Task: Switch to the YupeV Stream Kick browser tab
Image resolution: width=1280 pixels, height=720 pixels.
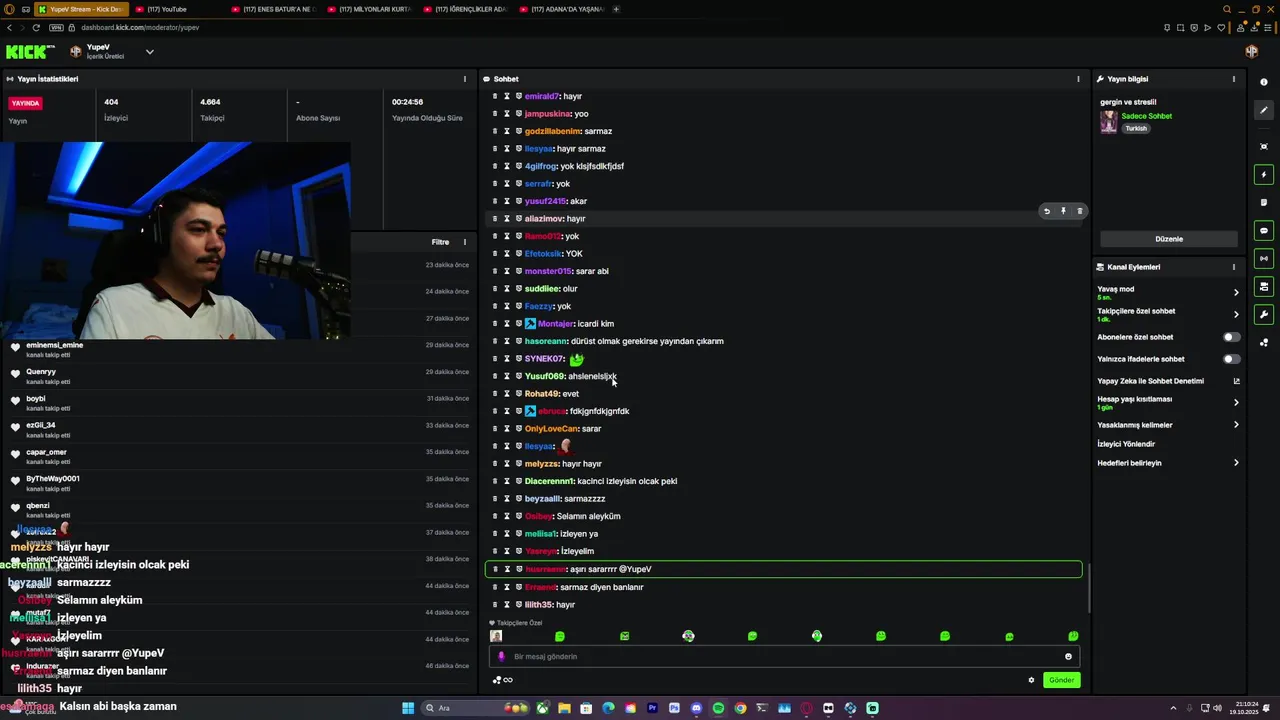Action: click(x=81, y=9)
